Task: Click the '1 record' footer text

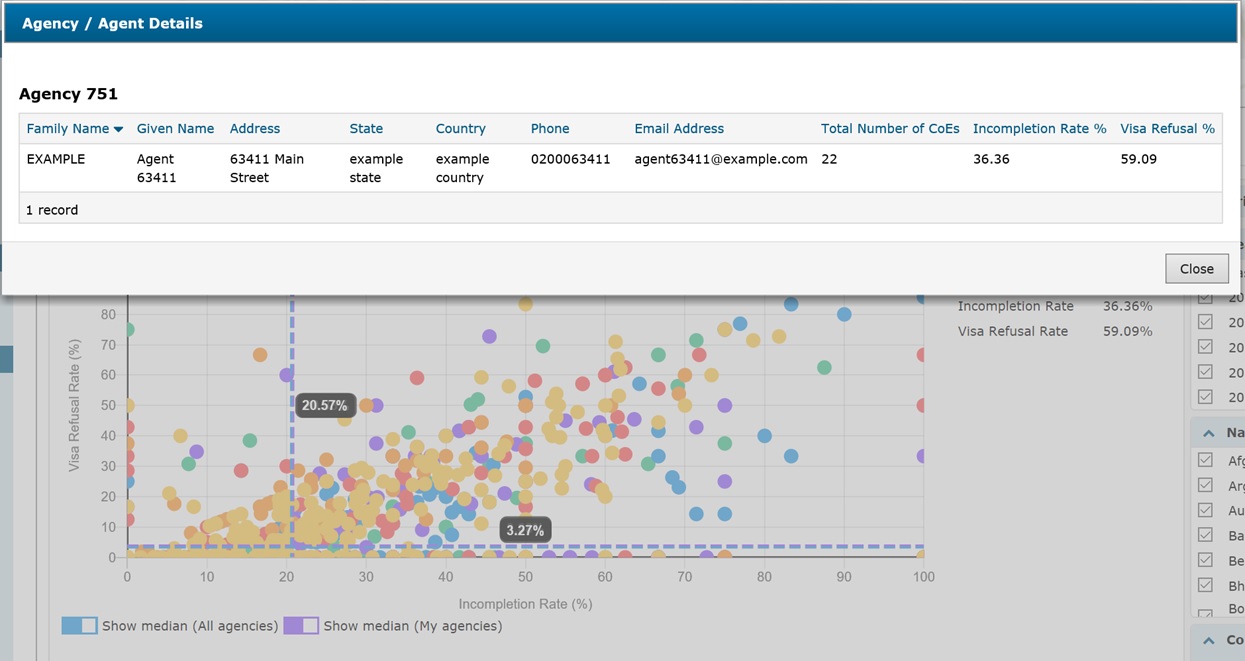Action: 52,210
